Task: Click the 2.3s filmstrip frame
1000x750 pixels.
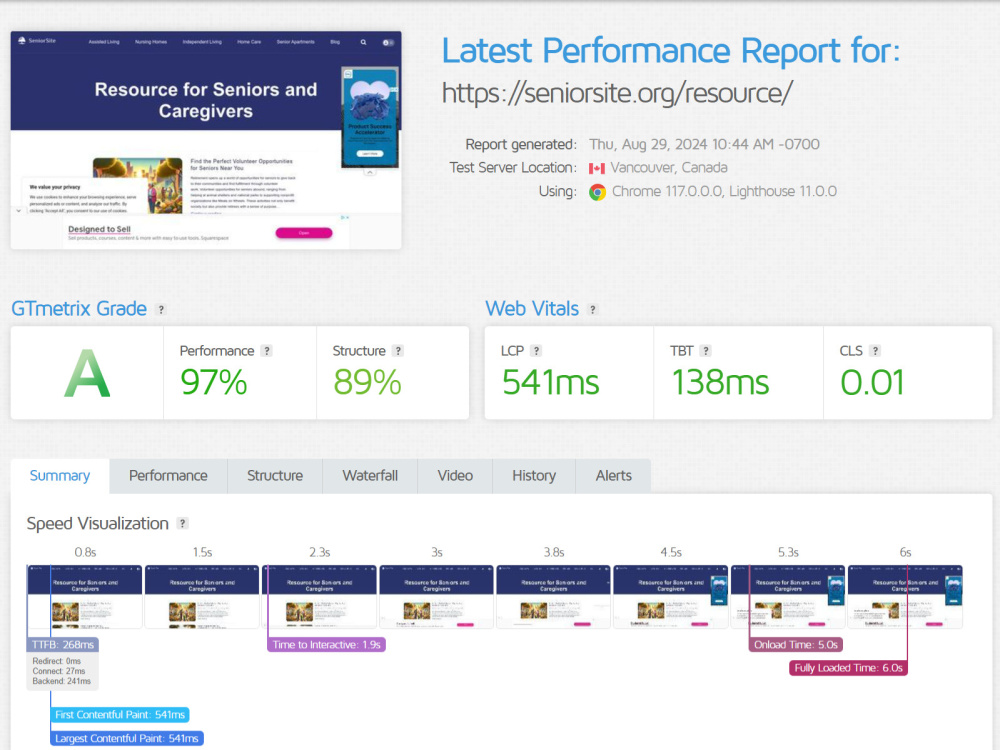Action: pos(320,597)
